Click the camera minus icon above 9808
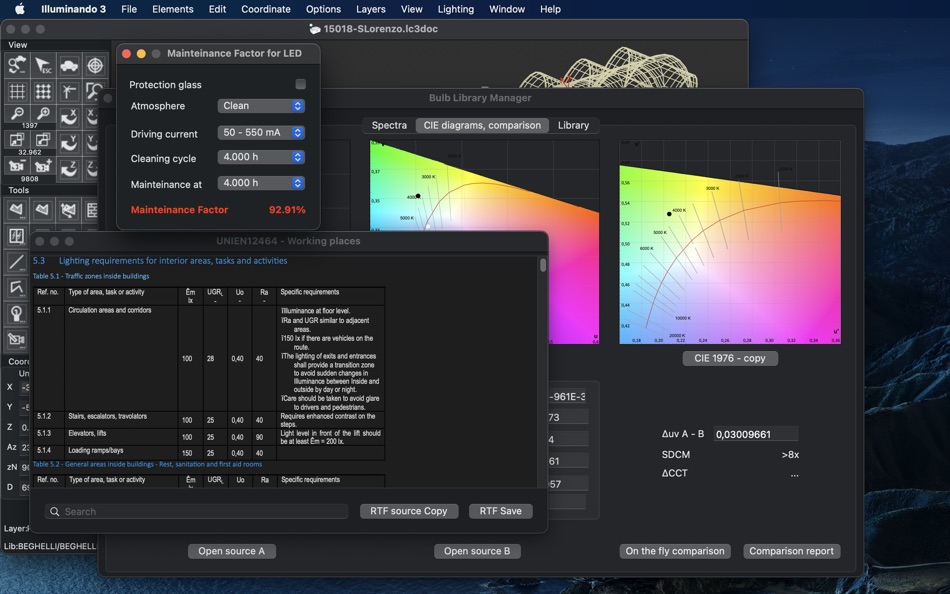This screenshot has width=950, height=594. 17,165
